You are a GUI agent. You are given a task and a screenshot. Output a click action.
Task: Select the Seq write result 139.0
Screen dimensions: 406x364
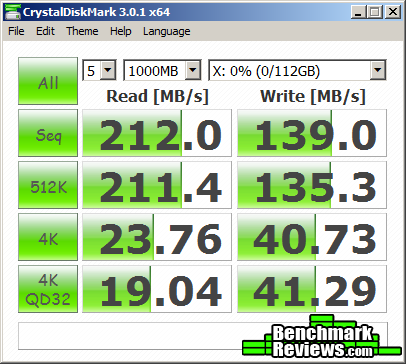[x=312, y=133]
